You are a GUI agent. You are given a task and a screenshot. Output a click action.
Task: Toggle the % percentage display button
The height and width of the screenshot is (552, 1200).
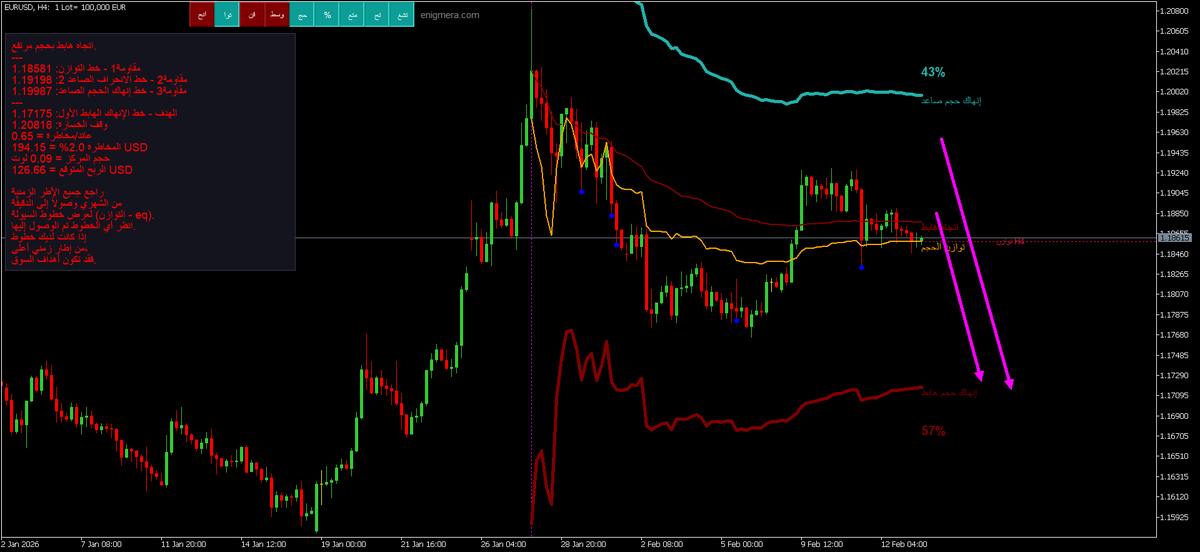coord(328,15)
